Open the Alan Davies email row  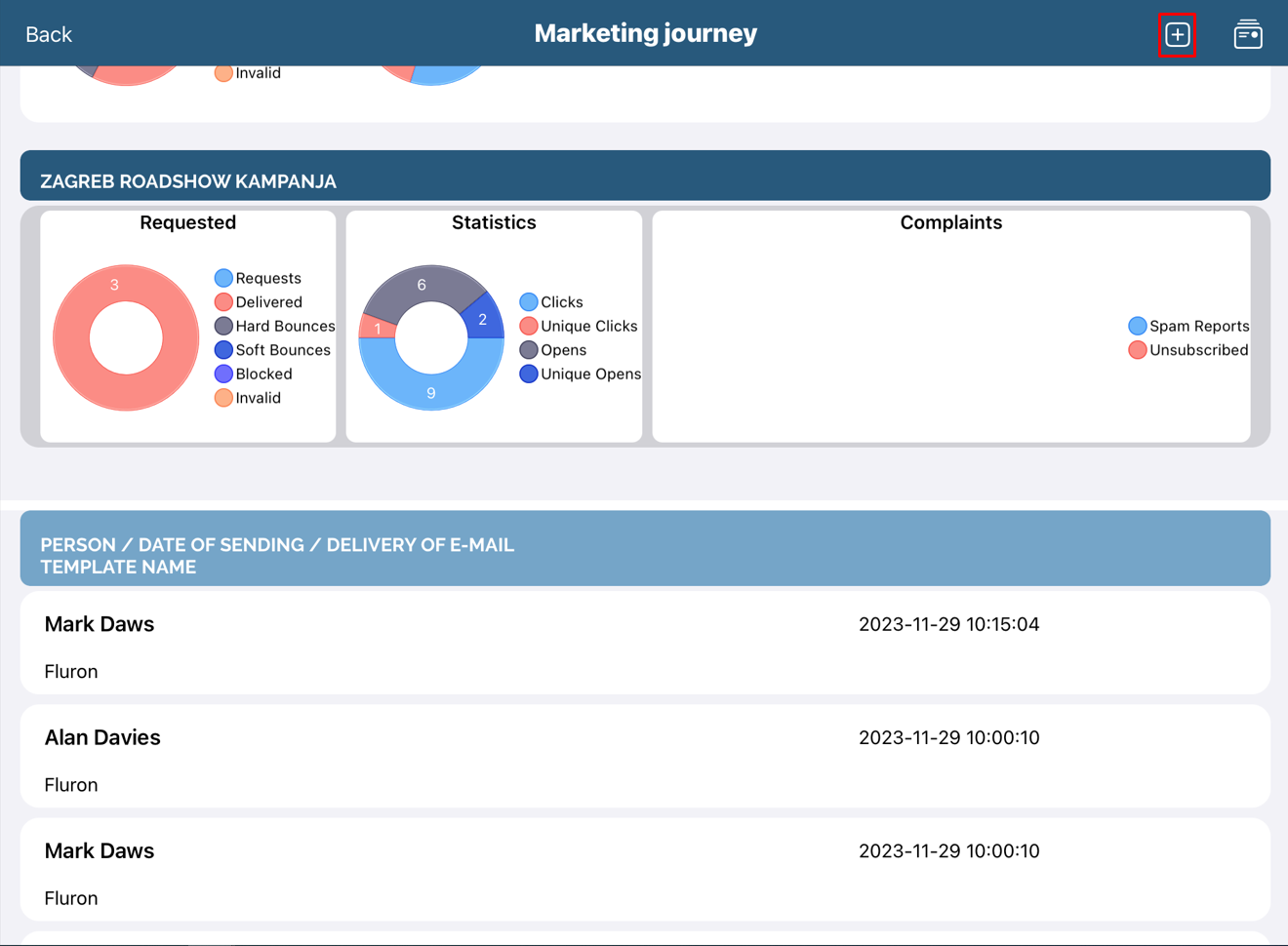644,757
